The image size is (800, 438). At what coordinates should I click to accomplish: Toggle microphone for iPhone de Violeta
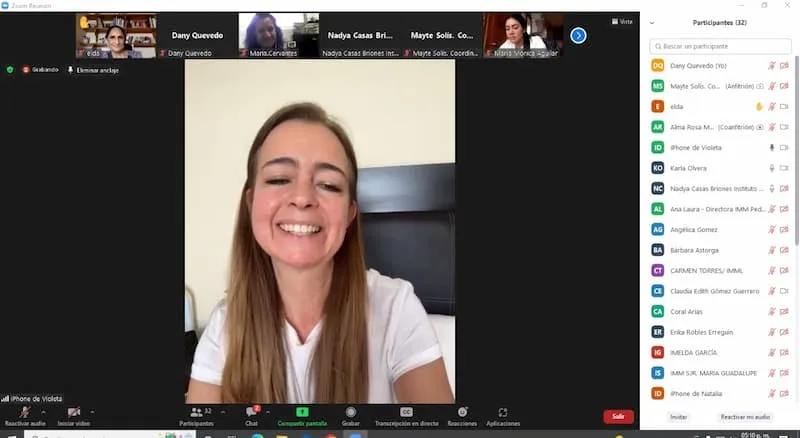(771, 148)
